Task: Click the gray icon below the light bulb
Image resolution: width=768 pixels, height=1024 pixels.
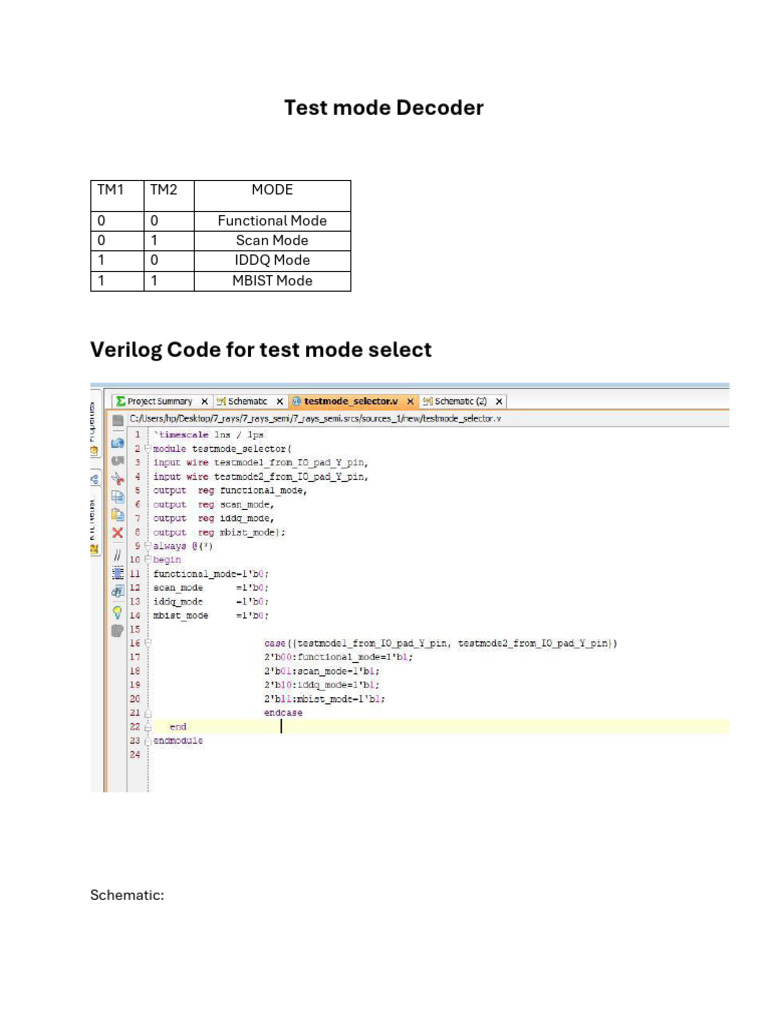Action: pos(118,631)
